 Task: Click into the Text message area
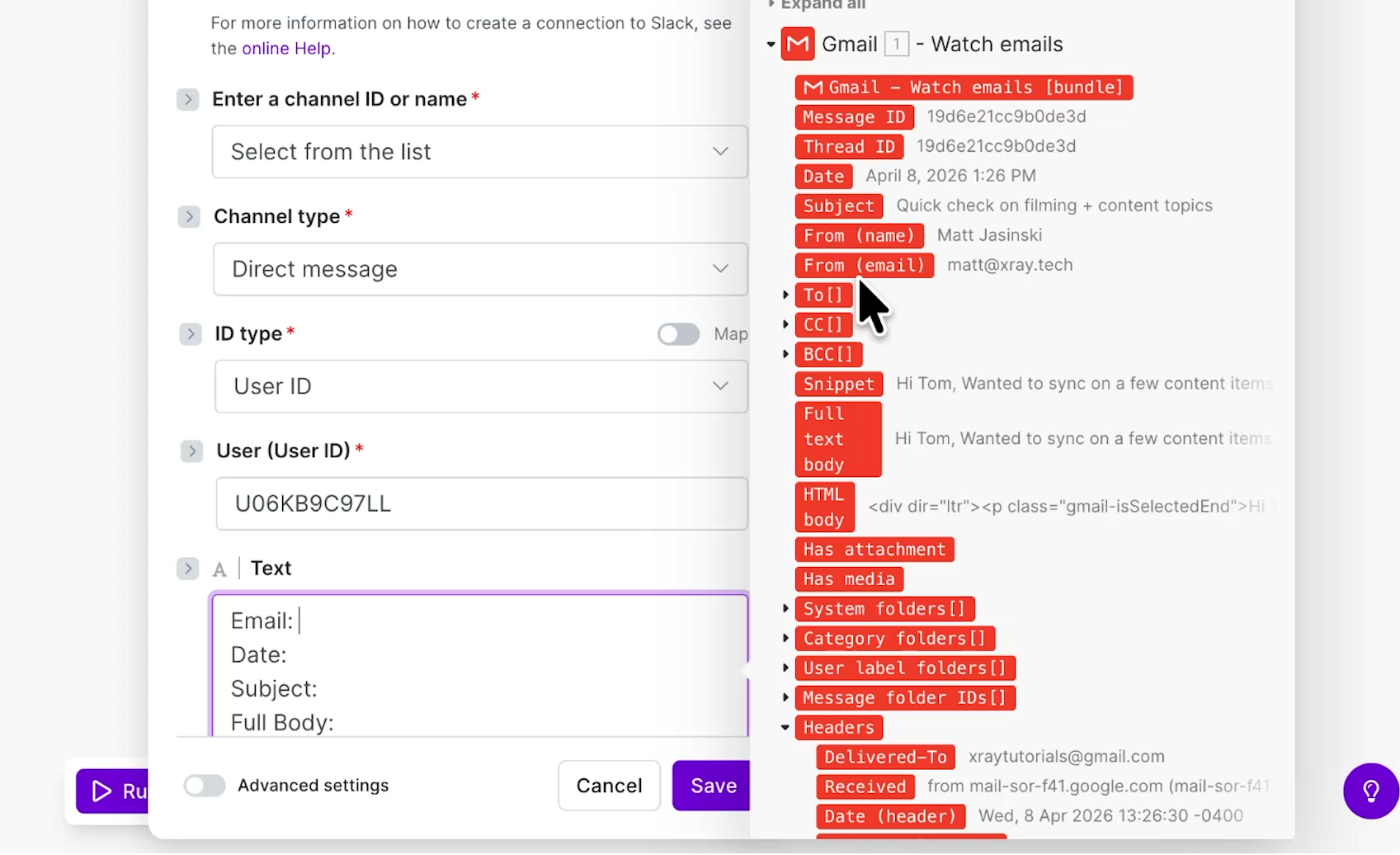tap(480, 665)
